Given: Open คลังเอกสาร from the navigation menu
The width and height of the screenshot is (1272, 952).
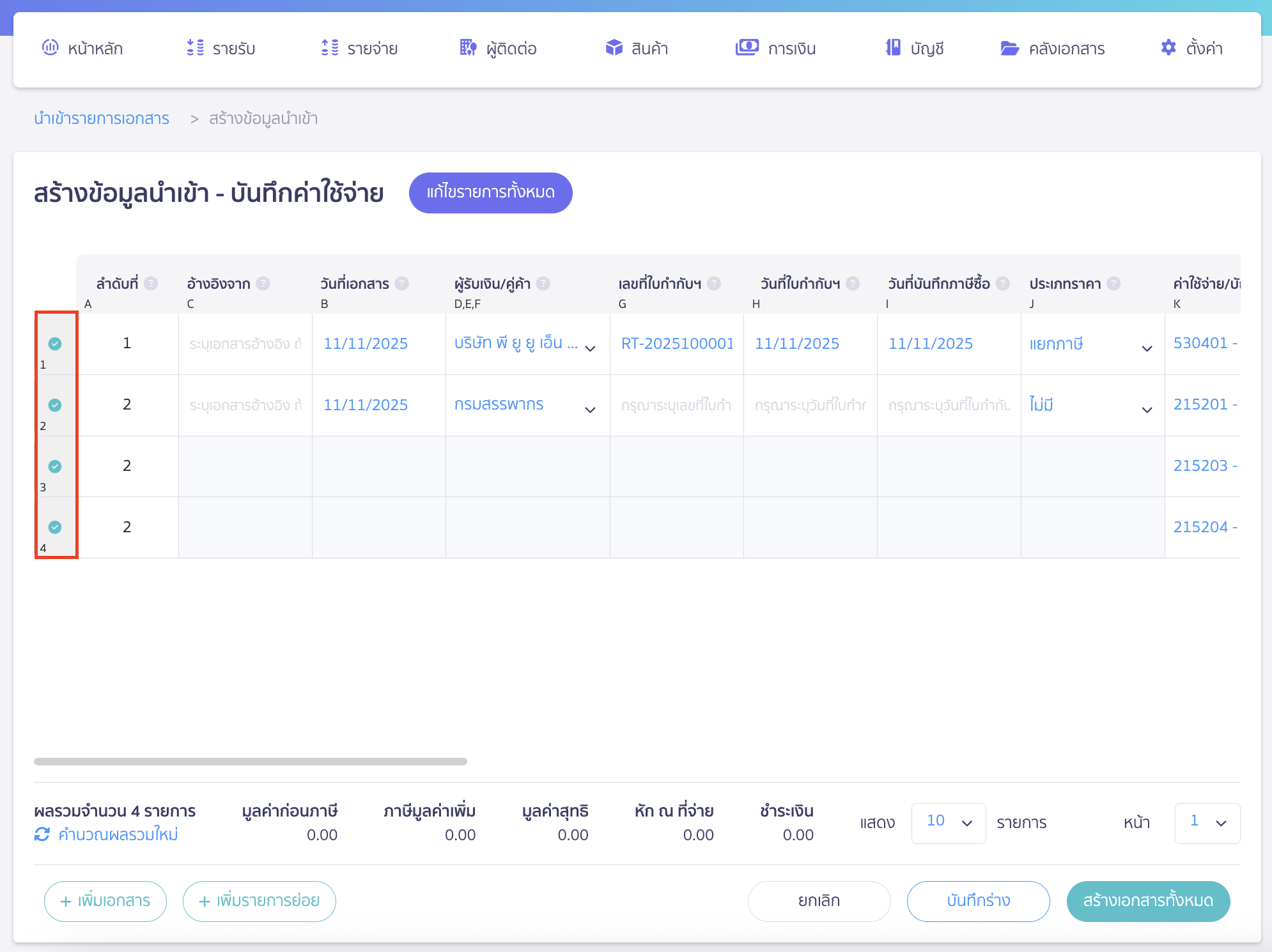Looking at the screenshot, I should [1054, 47].
